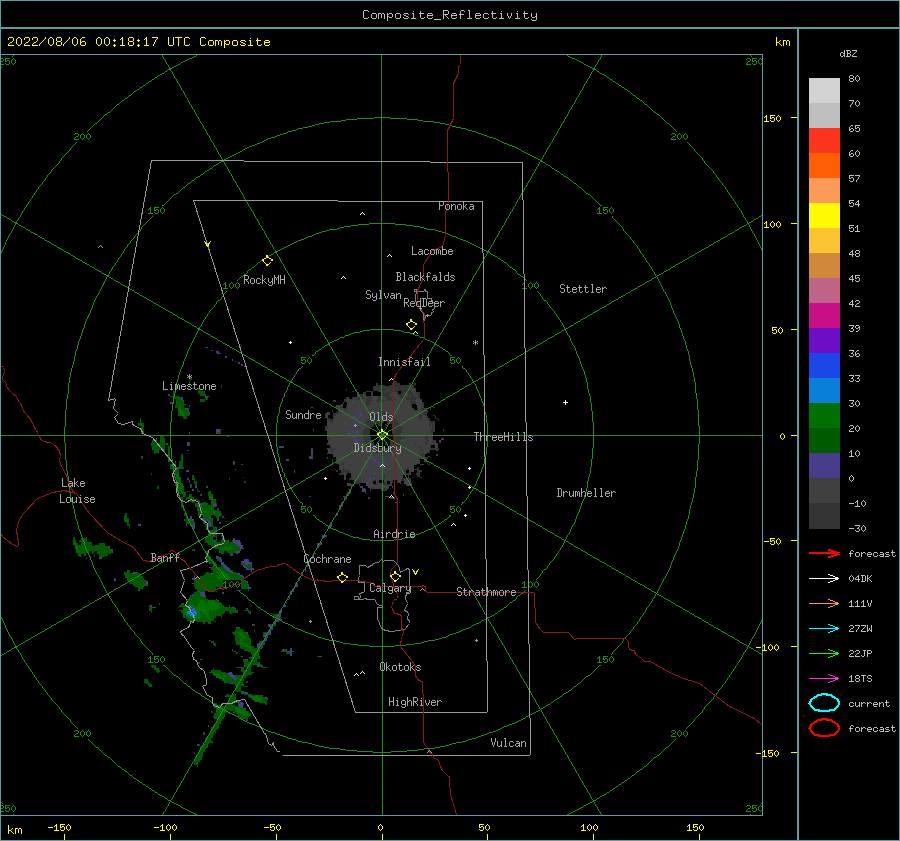The image size is (900, 841).
Task: Pick the purple 36–39 dBZ swatch
Action: (824, 341)
